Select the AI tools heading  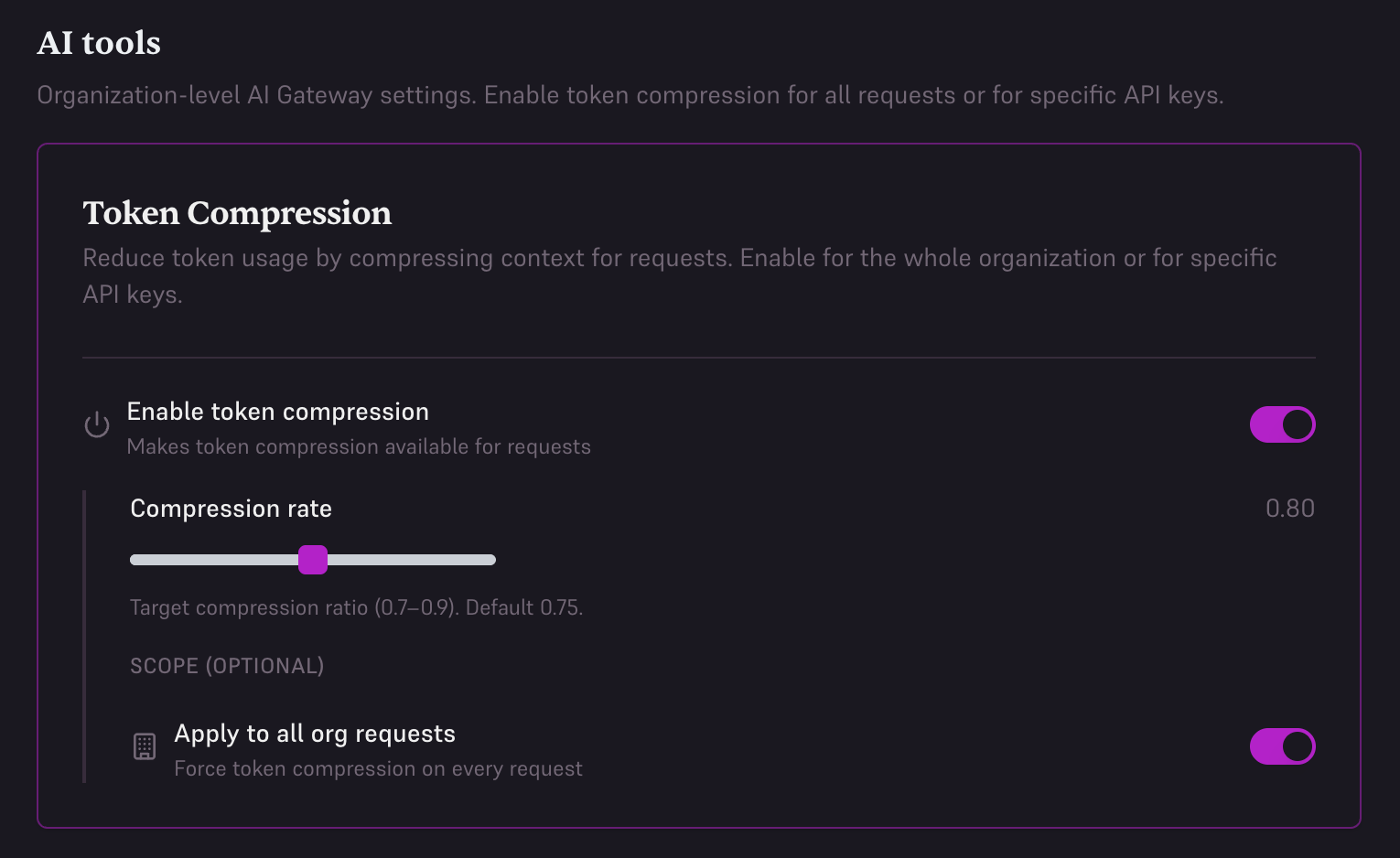98,42
